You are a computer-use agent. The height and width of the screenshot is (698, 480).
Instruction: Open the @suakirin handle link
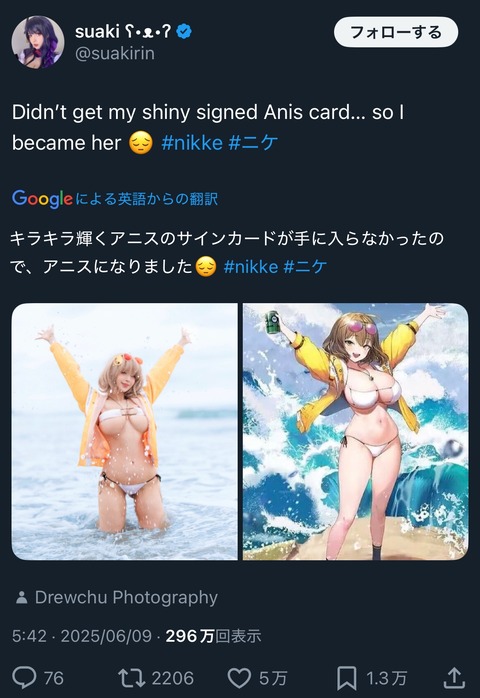tap(115, 53)
